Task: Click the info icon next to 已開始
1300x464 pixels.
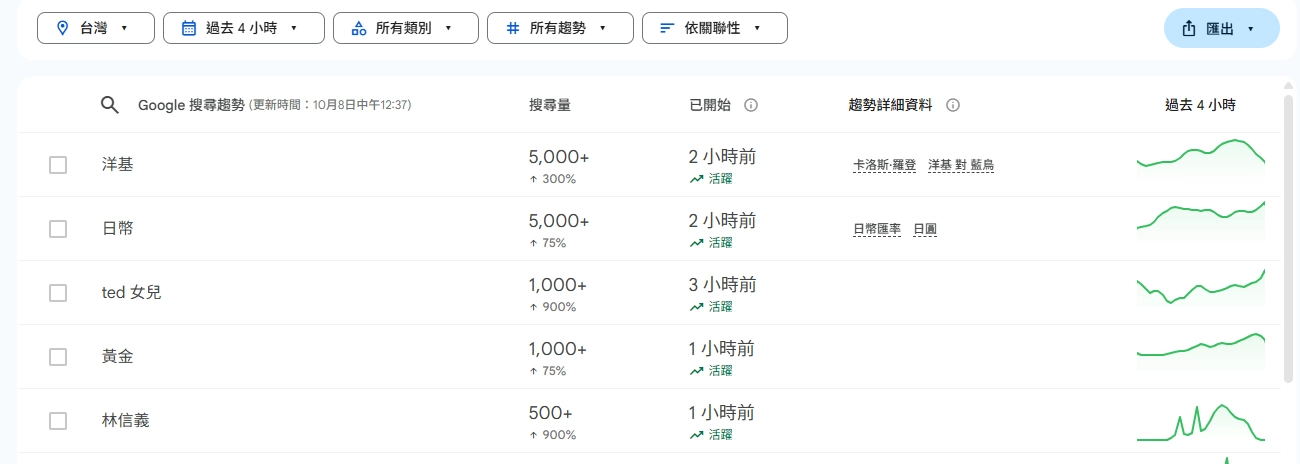Action: click(x=751, y=105)
